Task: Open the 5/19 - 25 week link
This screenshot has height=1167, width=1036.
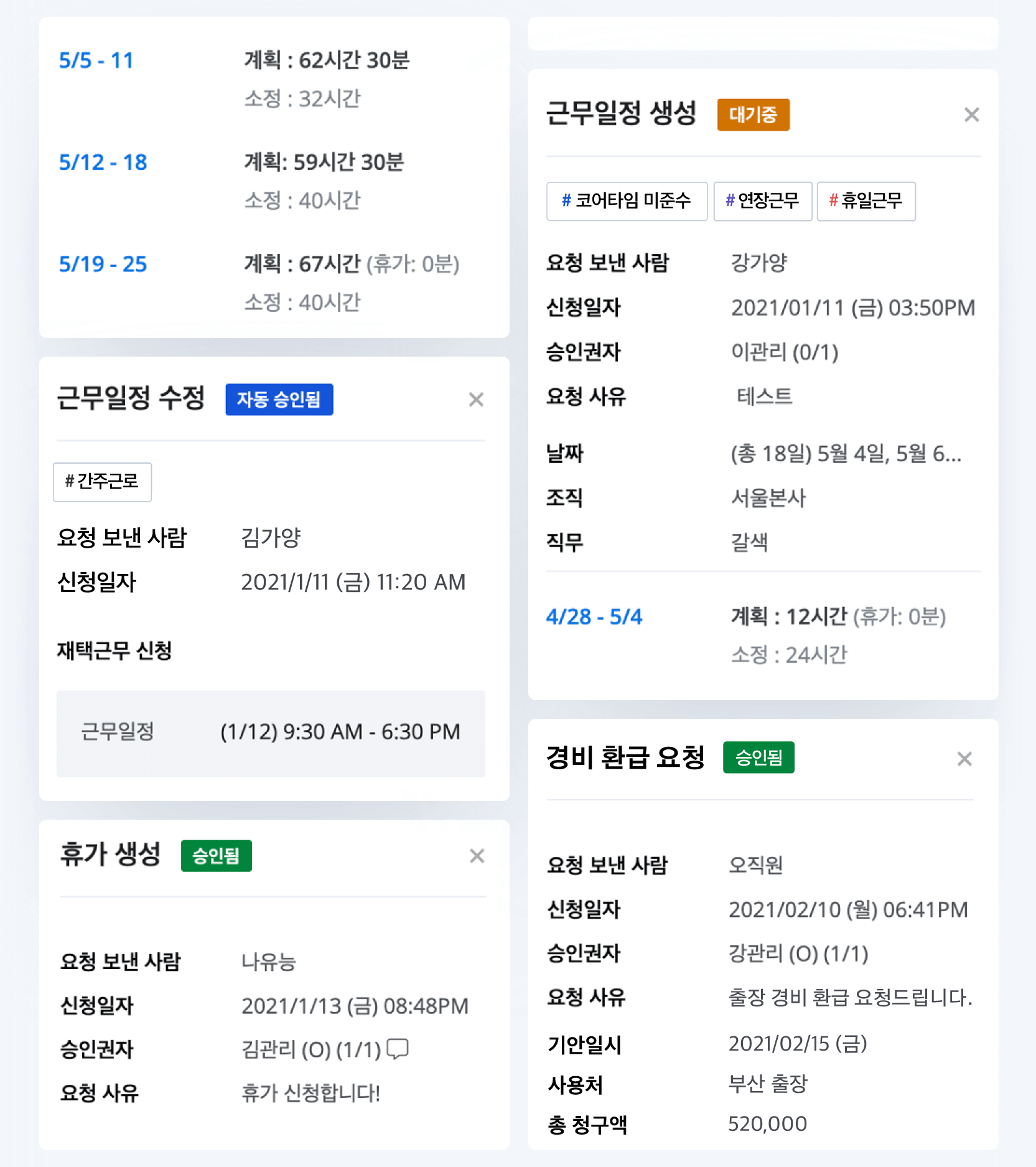Action: (x=103, y=264)
